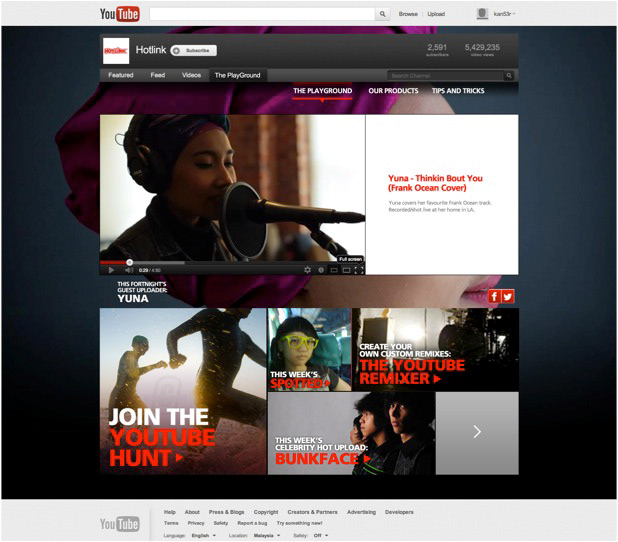618x542 pixels.
Task: Share on Twitter via the red icon
Action: coord(508,296)
